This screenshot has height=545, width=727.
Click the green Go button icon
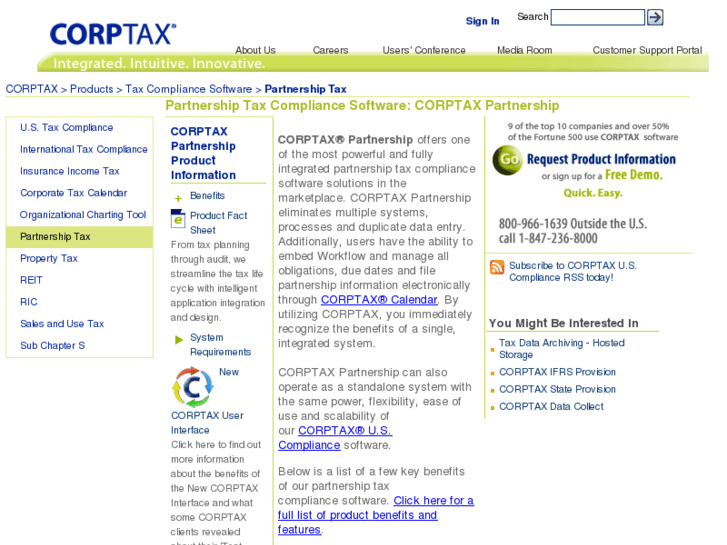(x=508, y=160)
